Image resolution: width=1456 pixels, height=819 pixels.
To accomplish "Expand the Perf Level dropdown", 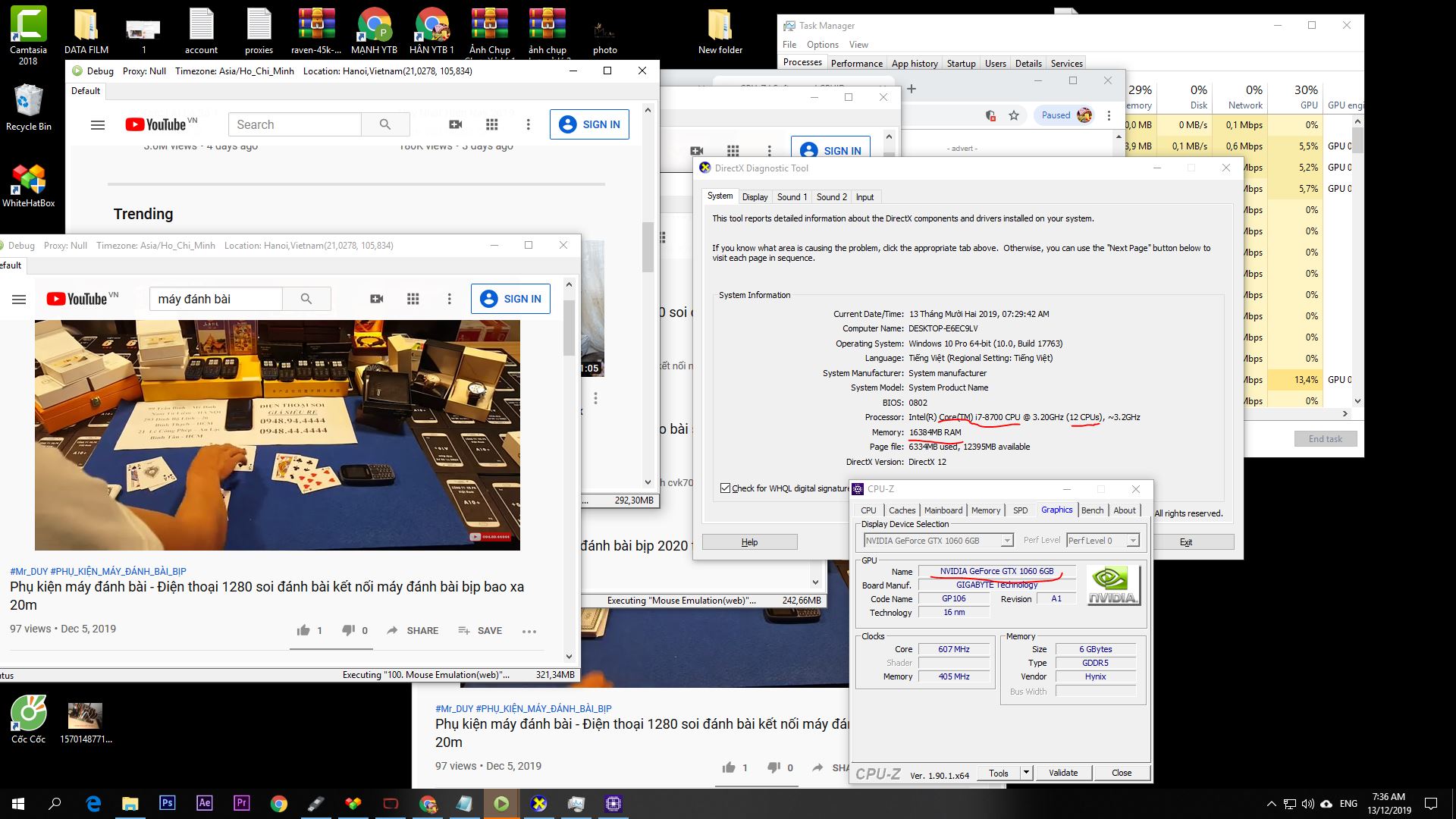I will coord(1132,541).
